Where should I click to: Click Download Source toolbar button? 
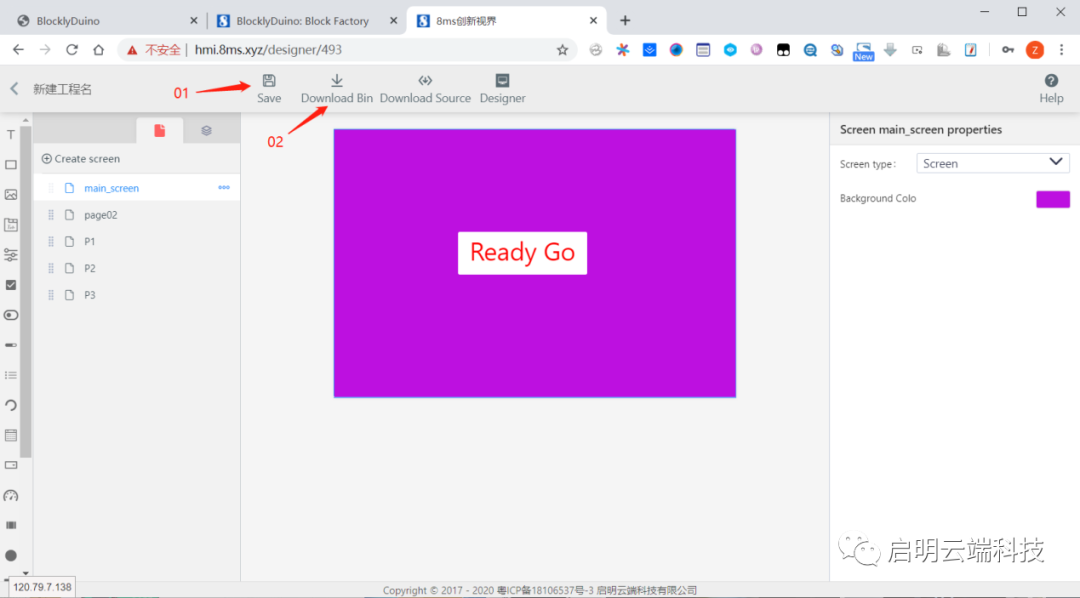(425, 89)
